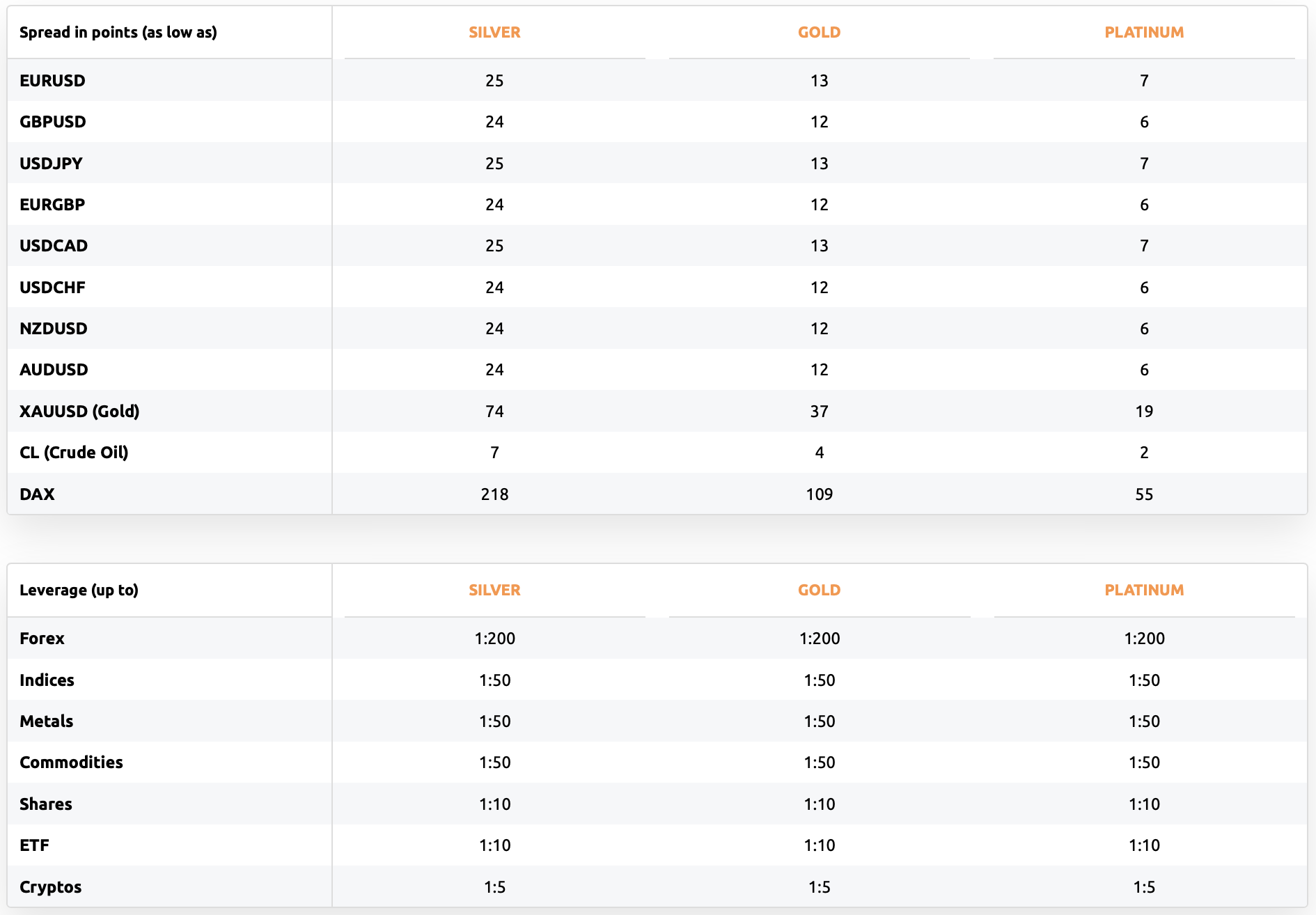
Task: Select the XAUUSD Gold spread value 37
Action: (x=819, y=412)
